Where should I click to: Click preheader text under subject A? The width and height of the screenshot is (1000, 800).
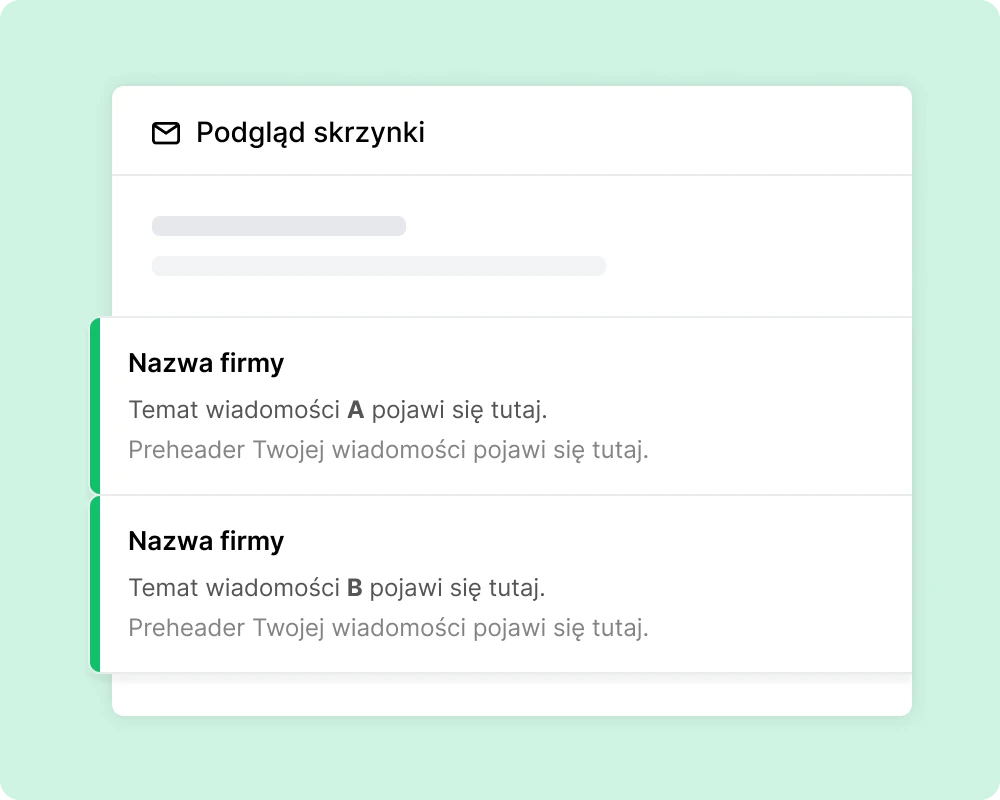coord(388,450)
